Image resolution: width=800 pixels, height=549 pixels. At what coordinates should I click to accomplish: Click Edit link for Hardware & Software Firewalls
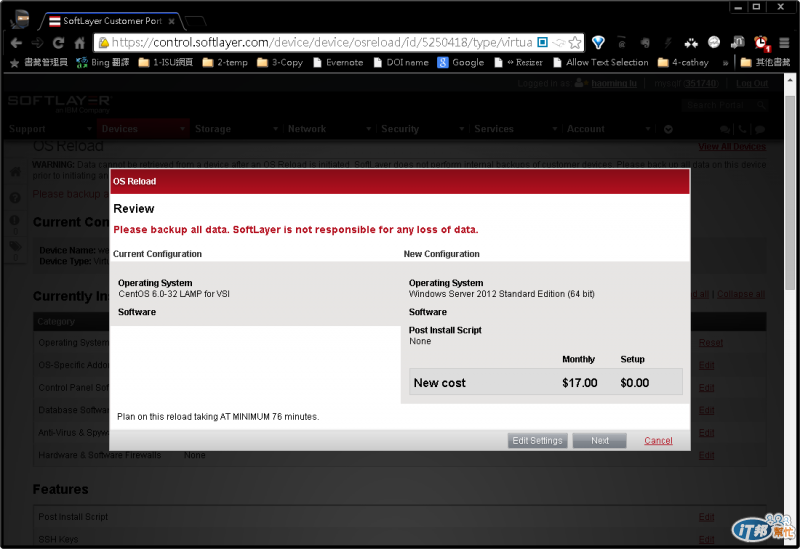pyautogui.click(x=706, y=455)
